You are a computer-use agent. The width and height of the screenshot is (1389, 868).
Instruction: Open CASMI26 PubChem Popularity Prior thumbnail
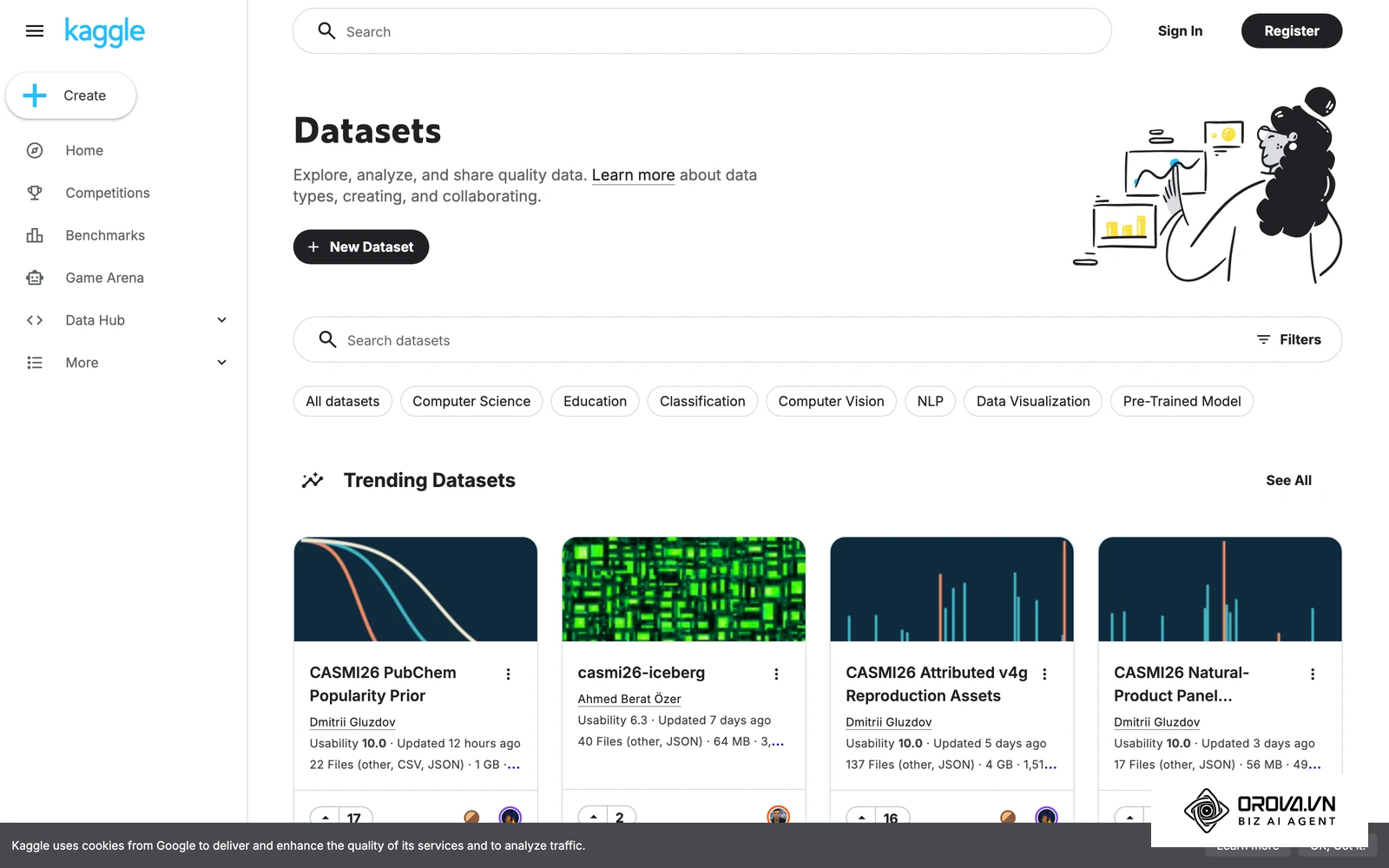416,589
